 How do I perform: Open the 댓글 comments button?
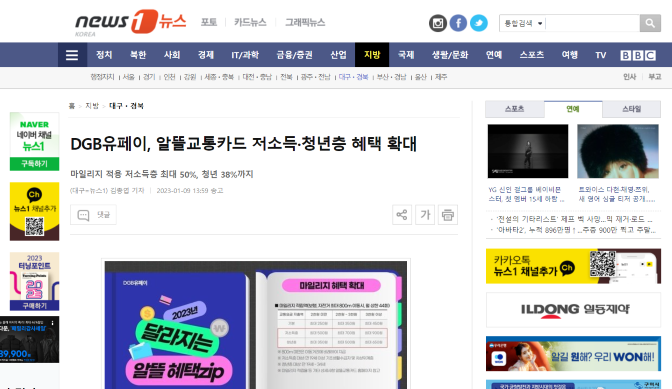pos(93,215)
